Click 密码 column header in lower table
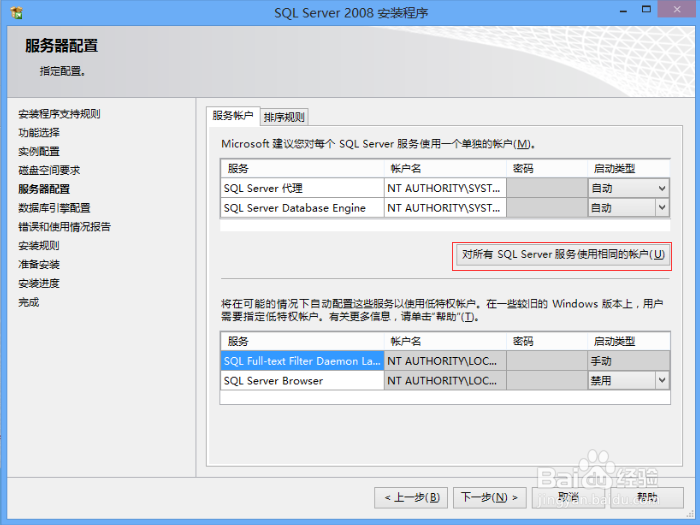The image size is (700, 525). click(x=547, y=342)
